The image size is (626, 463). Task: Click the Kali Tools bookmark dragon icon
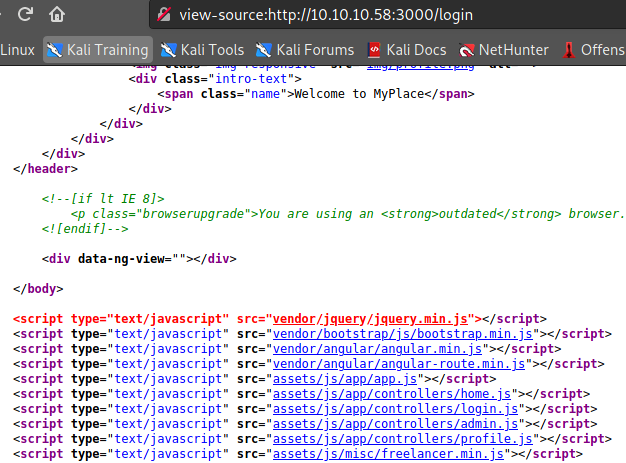[168, 50]
